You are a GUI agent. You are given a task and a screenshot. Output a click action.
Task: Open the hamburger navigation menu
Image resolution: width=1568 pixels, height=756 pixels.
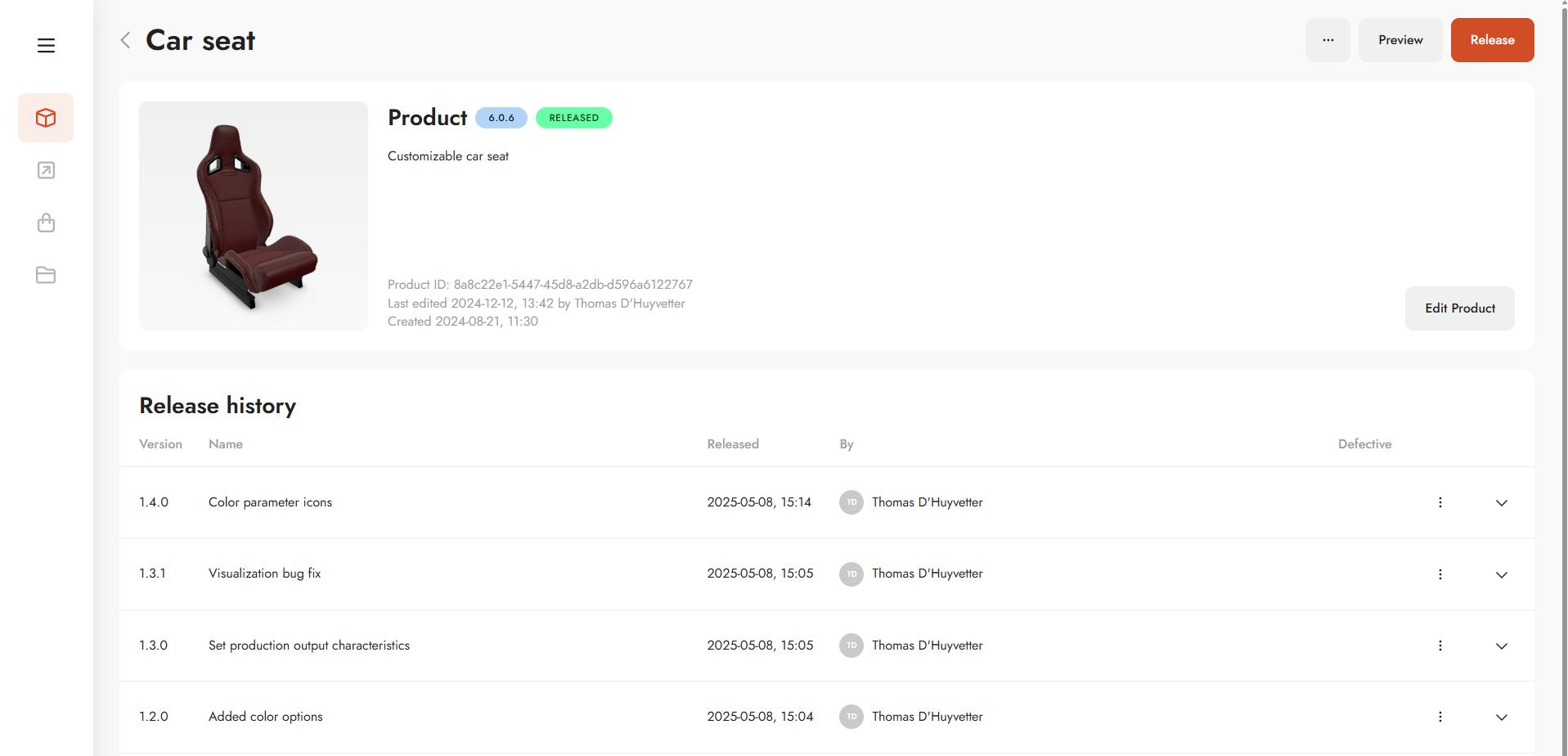[x=46, y=46]
